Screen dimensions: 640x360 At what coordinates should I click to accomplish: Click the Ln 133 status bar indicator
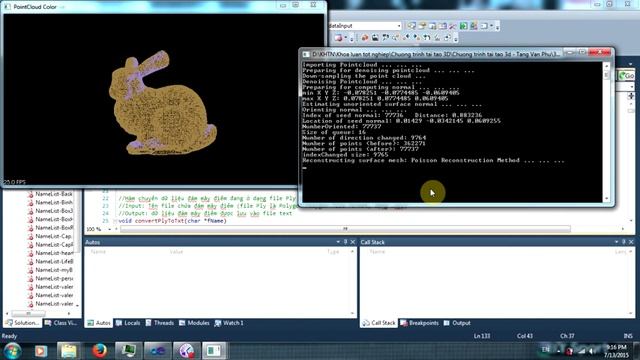(x=482, y=336)
